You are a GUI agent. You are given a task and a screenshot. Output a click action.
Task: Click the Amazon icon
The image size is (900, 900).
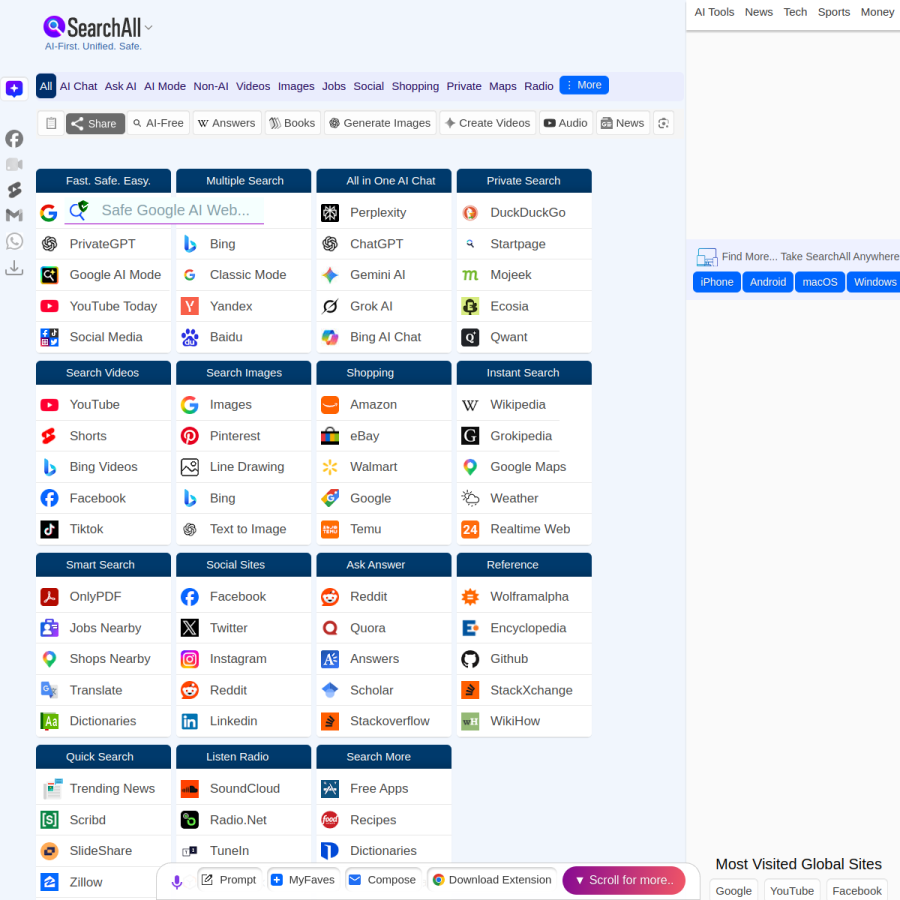point(330,405)
